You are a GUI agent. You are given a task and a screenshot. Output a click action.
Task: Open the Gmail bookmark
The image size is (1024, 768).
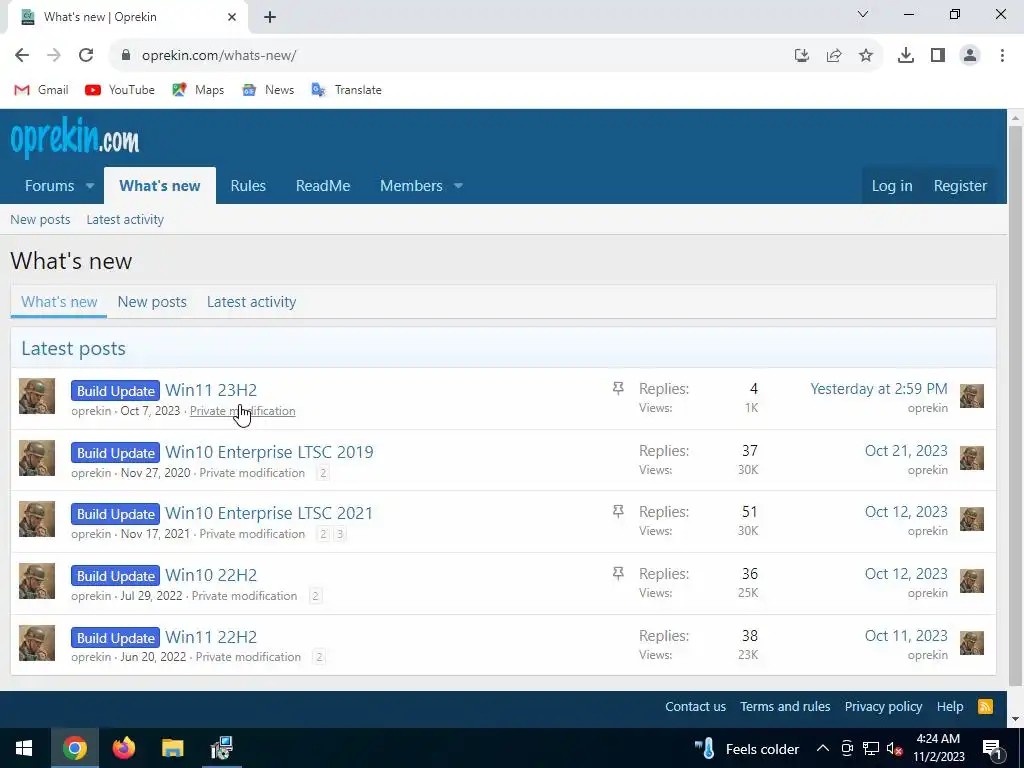(x=41, y=90)
